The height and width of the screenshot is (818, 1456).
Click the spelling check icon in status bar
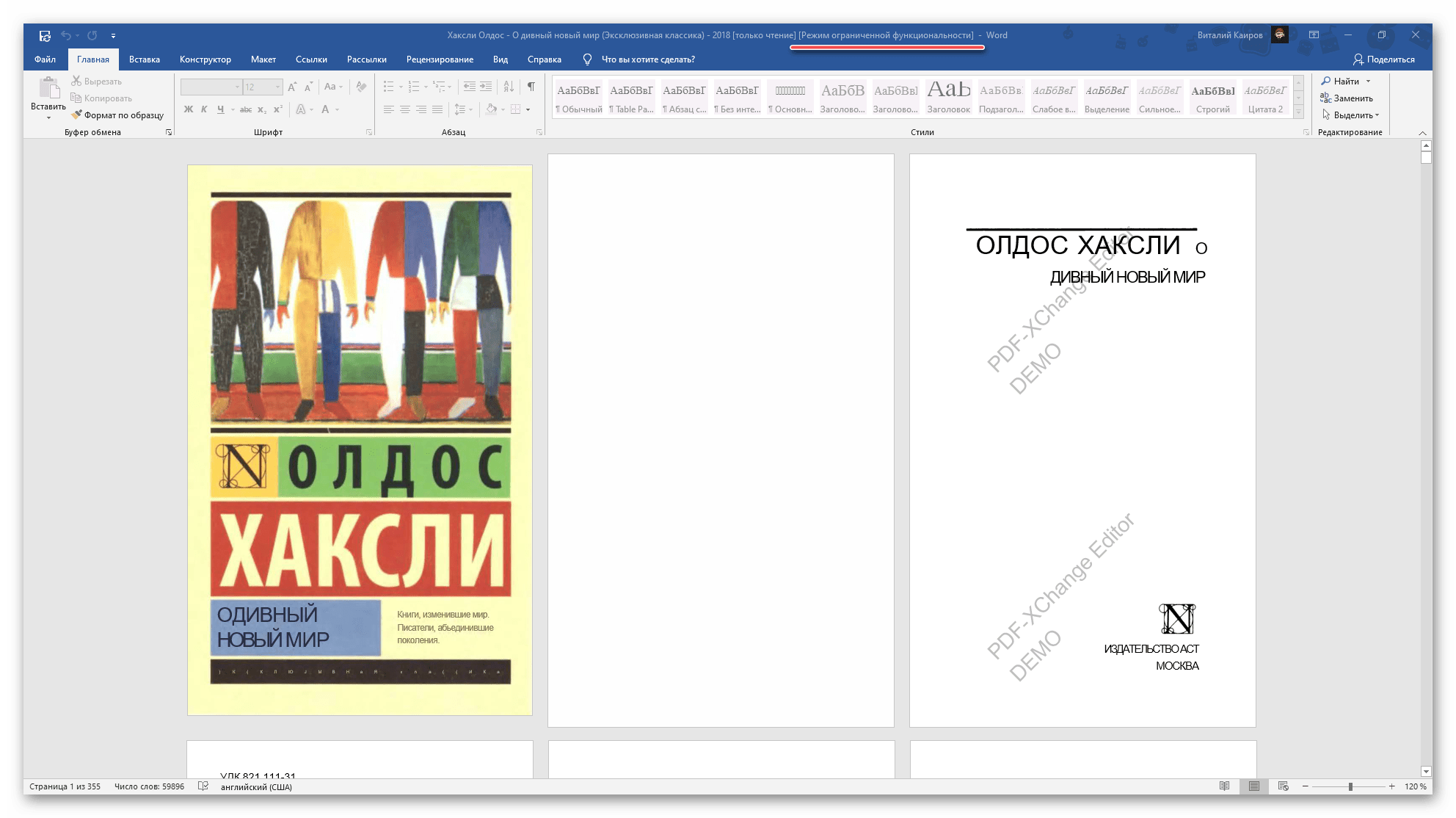[203, 786]
